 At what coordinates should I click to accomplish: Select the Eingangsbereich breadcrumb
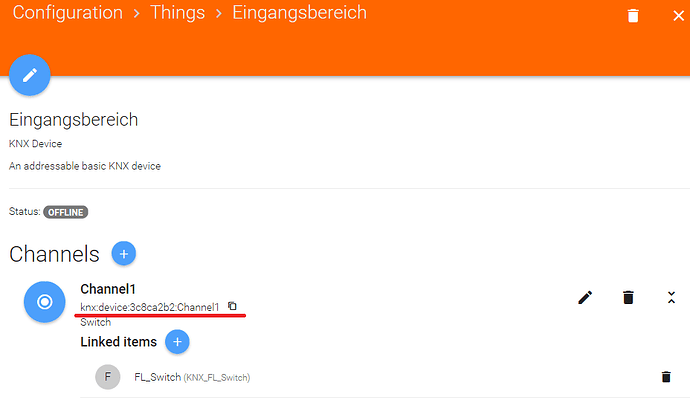[299, 14]
